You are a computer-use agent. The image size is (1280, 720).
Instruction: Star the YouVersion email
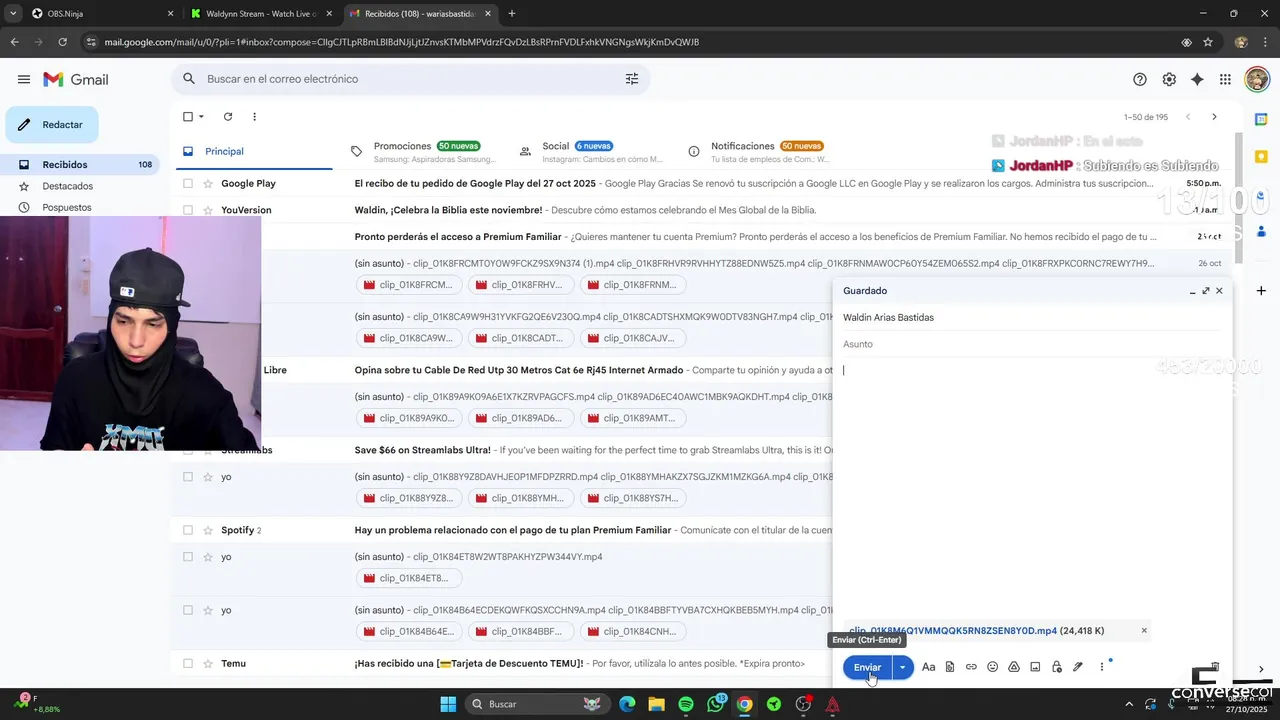[208, 210]
